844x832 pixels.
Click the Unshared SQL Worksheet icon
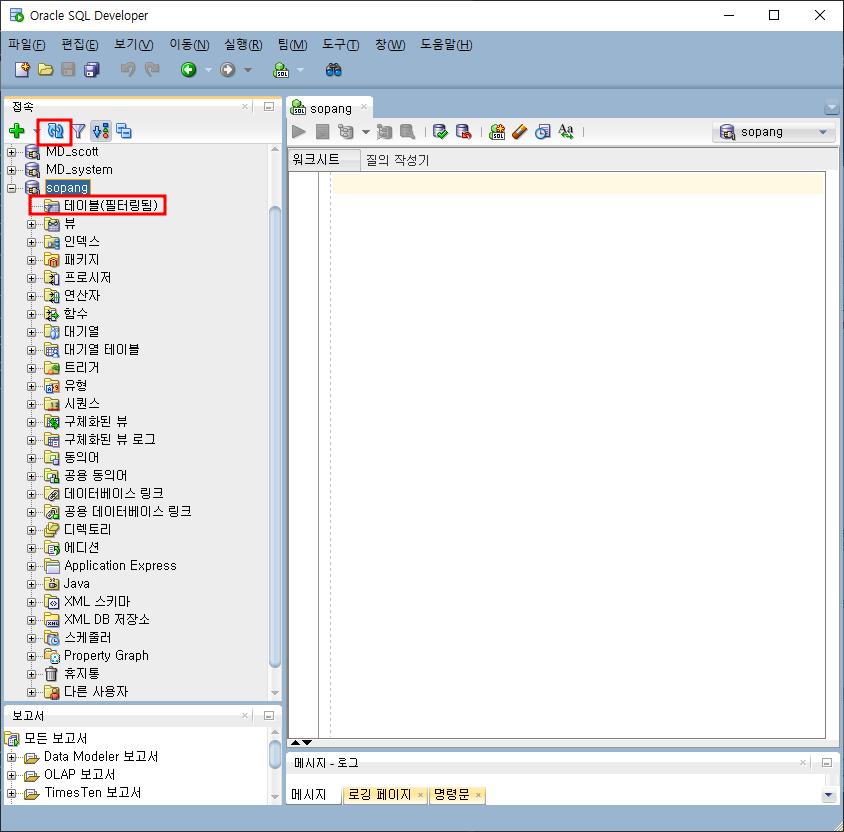click(x=497, y=132)
